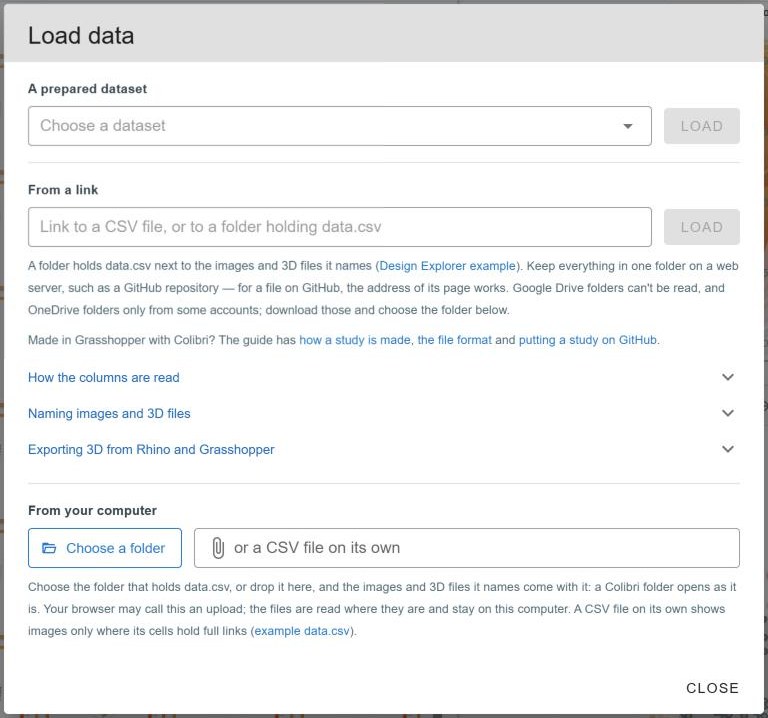Image resolution: width=768 pixels, height=718 pixels.
Task: Click the 'From your computer' heading
Action: 92,510
